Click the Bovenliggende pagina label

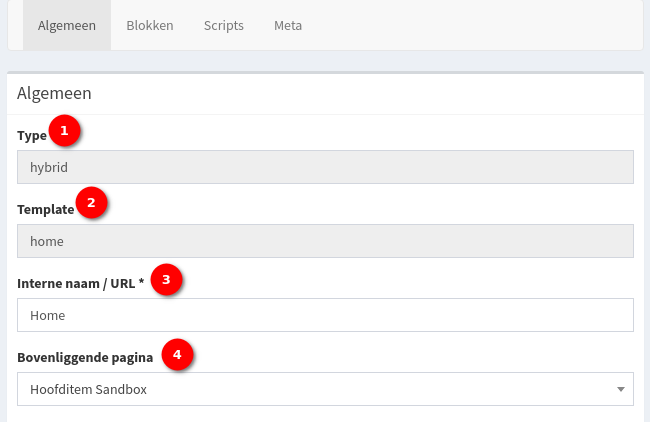82,358
